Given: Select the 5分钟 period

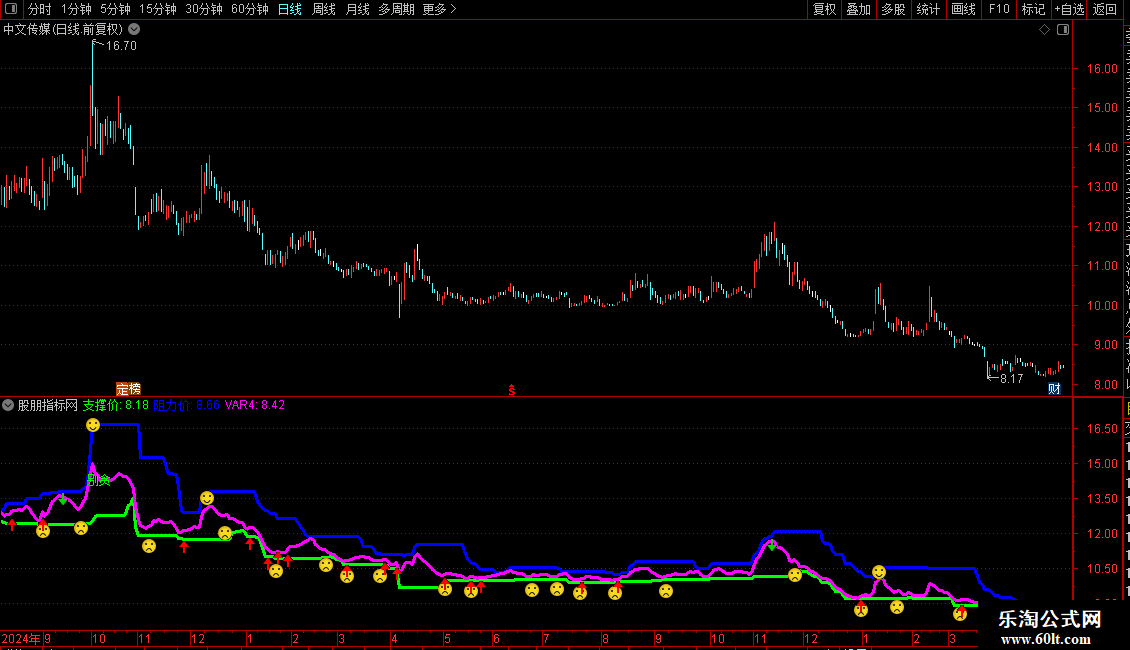Looking at the screenshot, I should [x=115, y=9].
